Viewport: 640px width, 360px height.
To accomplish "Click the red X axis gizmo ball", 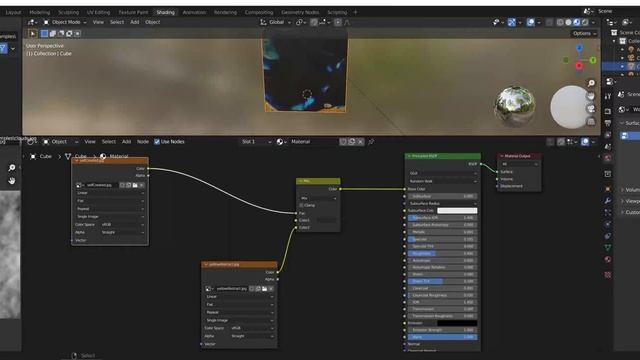I will pyautogui.click(x=579, y=66).
